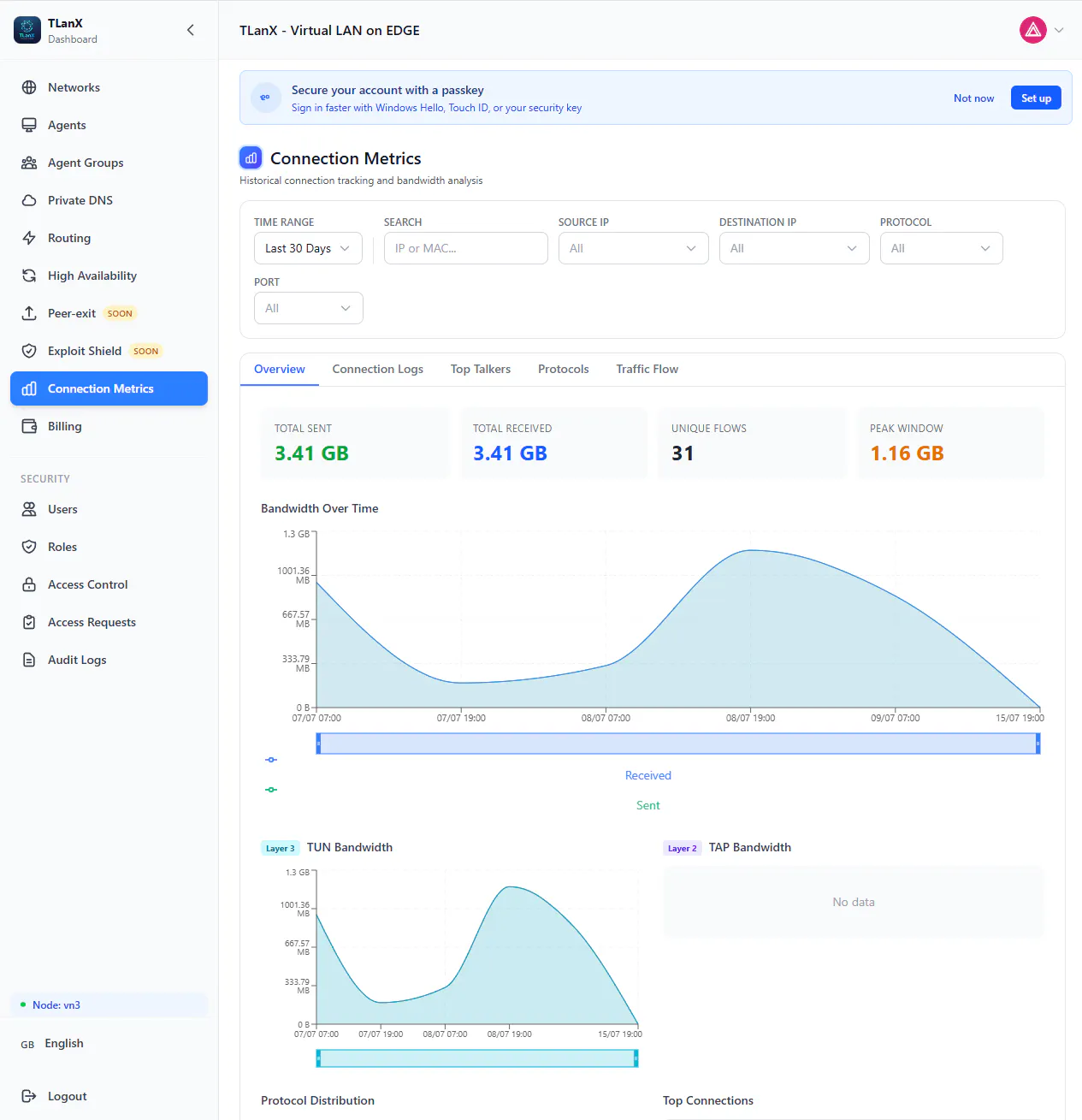Click the TUN Bandwidth zoom slider bar
The width and height of the screenshot is (1082, 1120).
point(477,1058)
